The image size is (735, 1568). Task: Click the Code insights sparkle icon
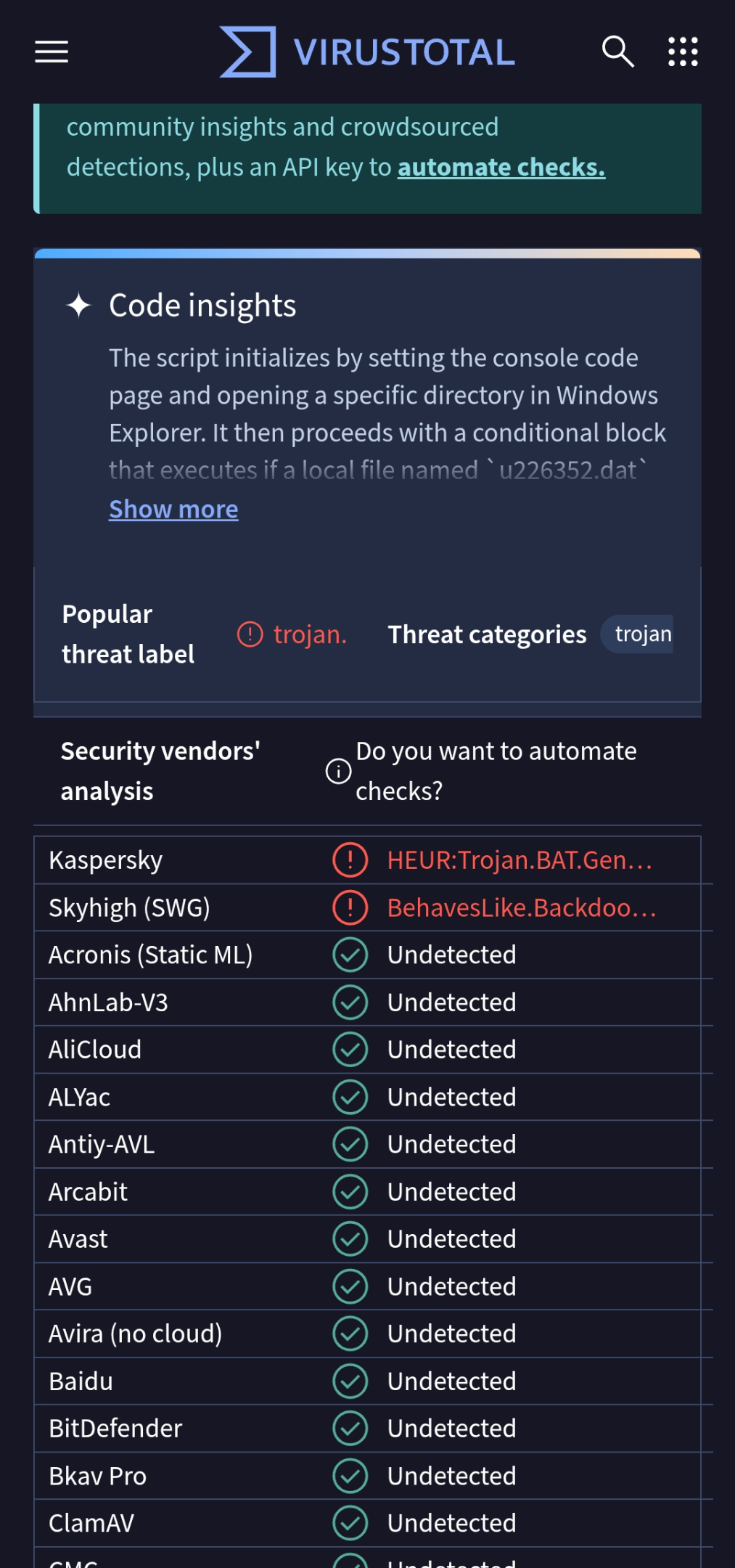tap(78, 305)
